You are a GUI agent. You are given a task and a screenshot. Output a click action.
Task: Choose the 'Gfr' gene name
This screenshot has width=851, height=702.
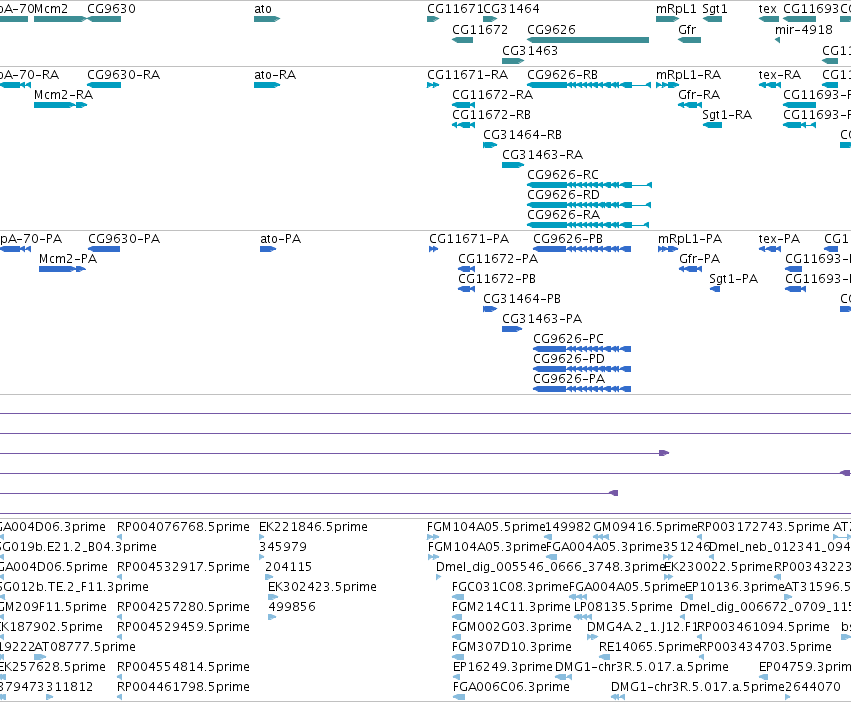[687, 29]
